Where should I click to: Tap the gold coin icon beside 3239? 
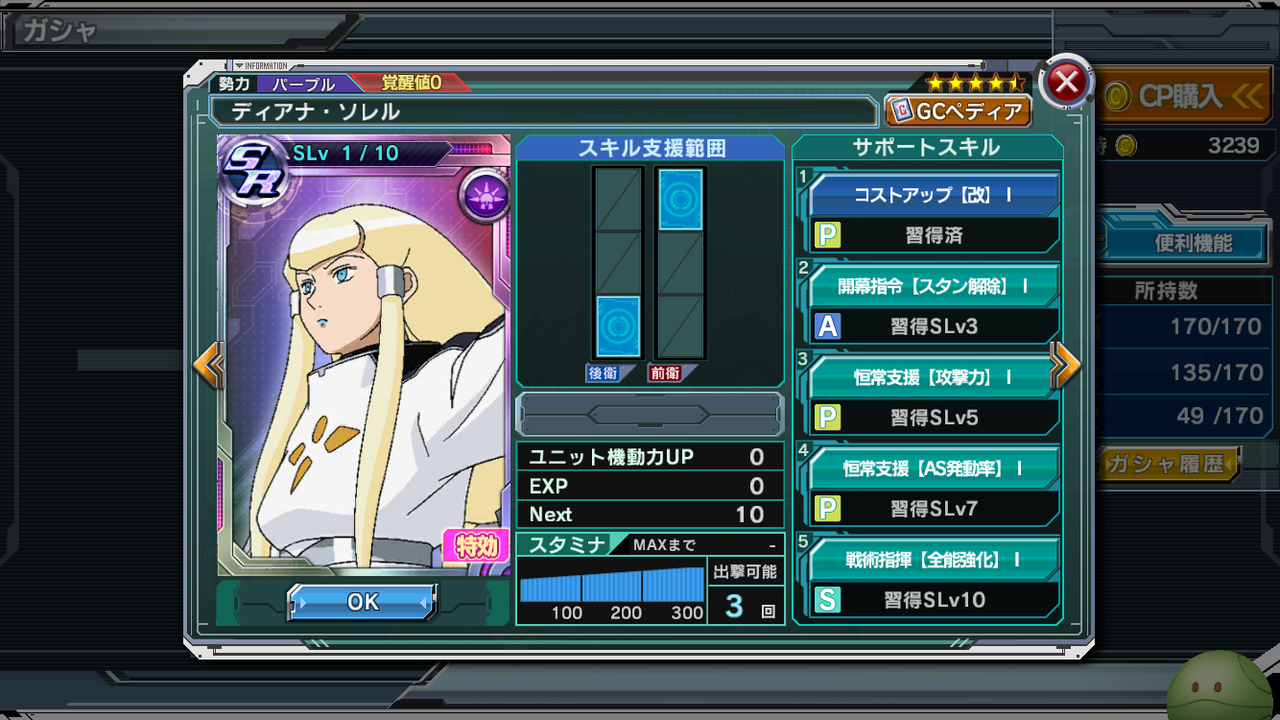[1126, 146]
